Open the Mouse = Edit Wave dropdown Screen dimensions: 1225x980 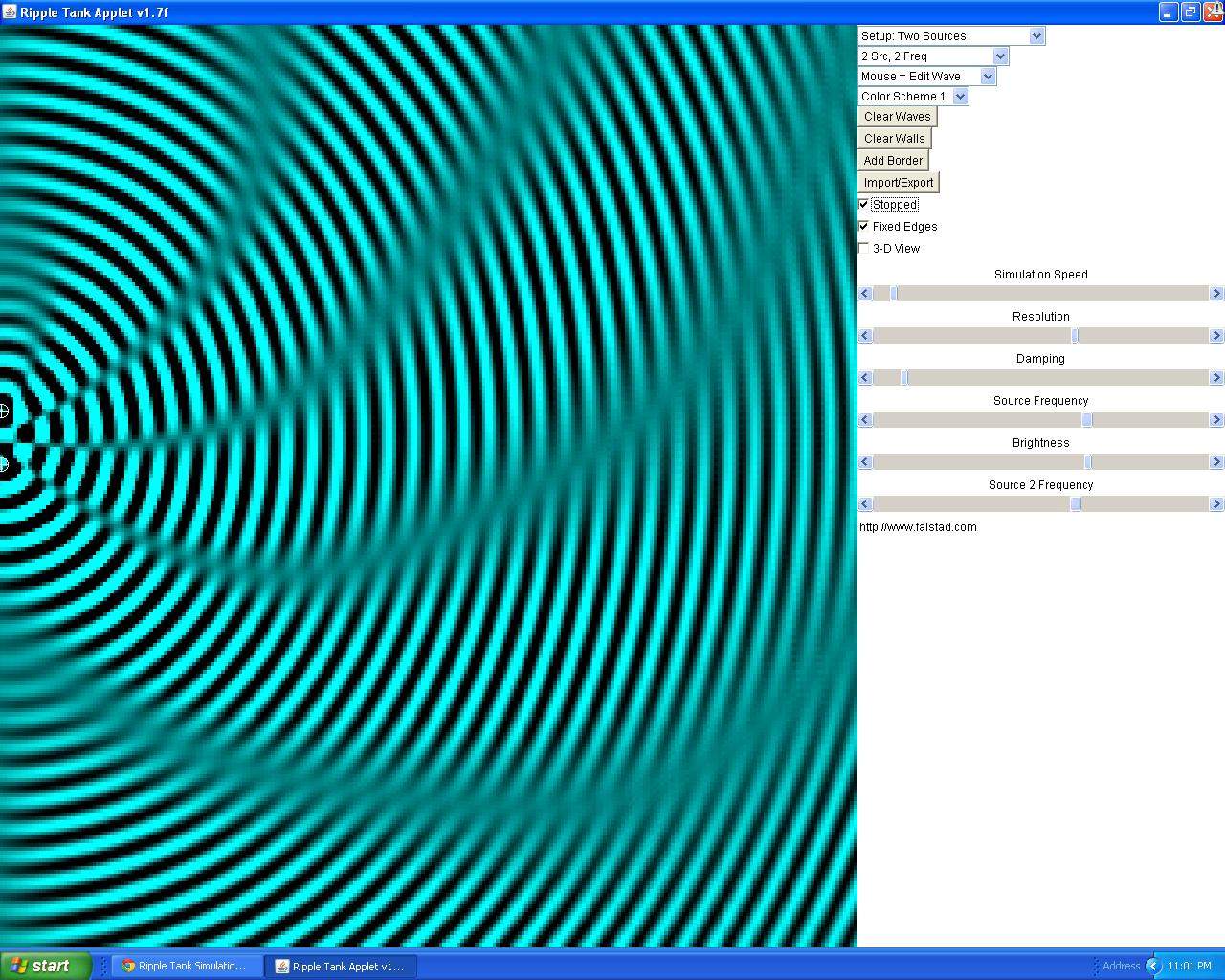(927, 77)
